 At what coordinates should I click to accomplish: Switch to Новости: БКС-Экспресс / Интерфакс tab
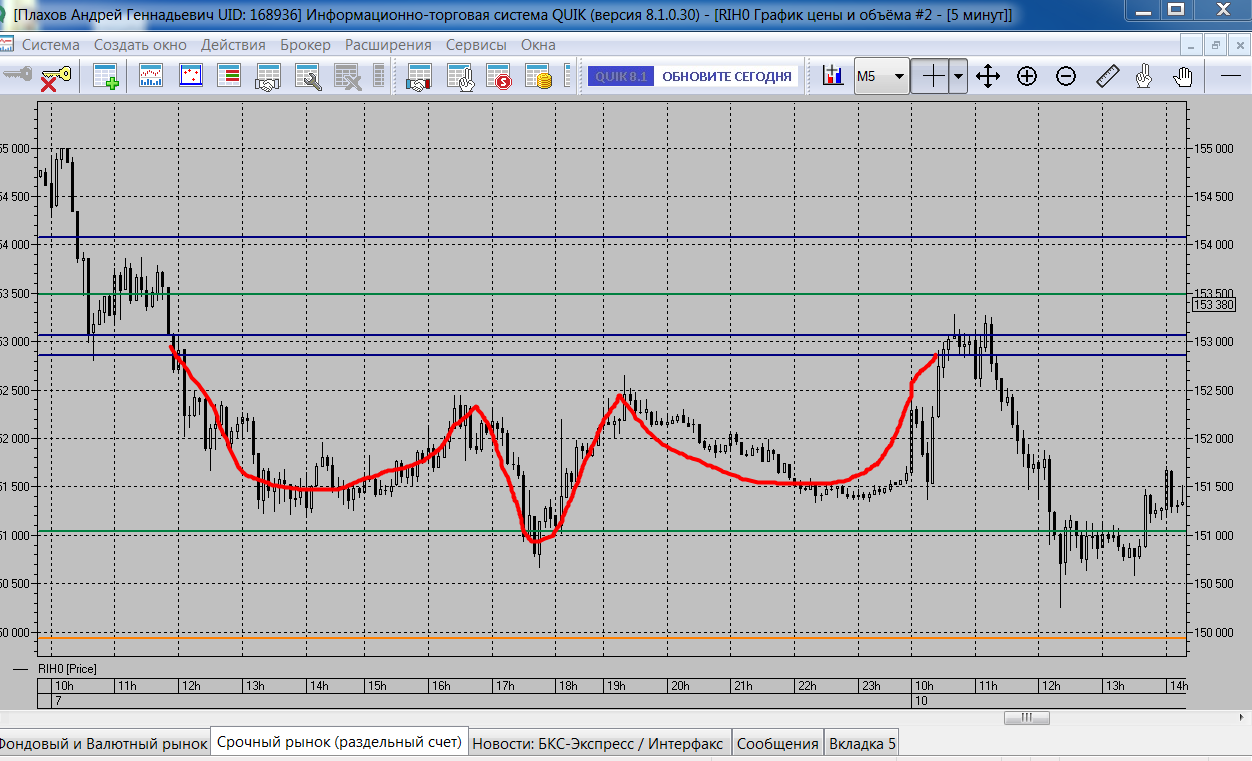pyautogui.click(x=599, y=743)
